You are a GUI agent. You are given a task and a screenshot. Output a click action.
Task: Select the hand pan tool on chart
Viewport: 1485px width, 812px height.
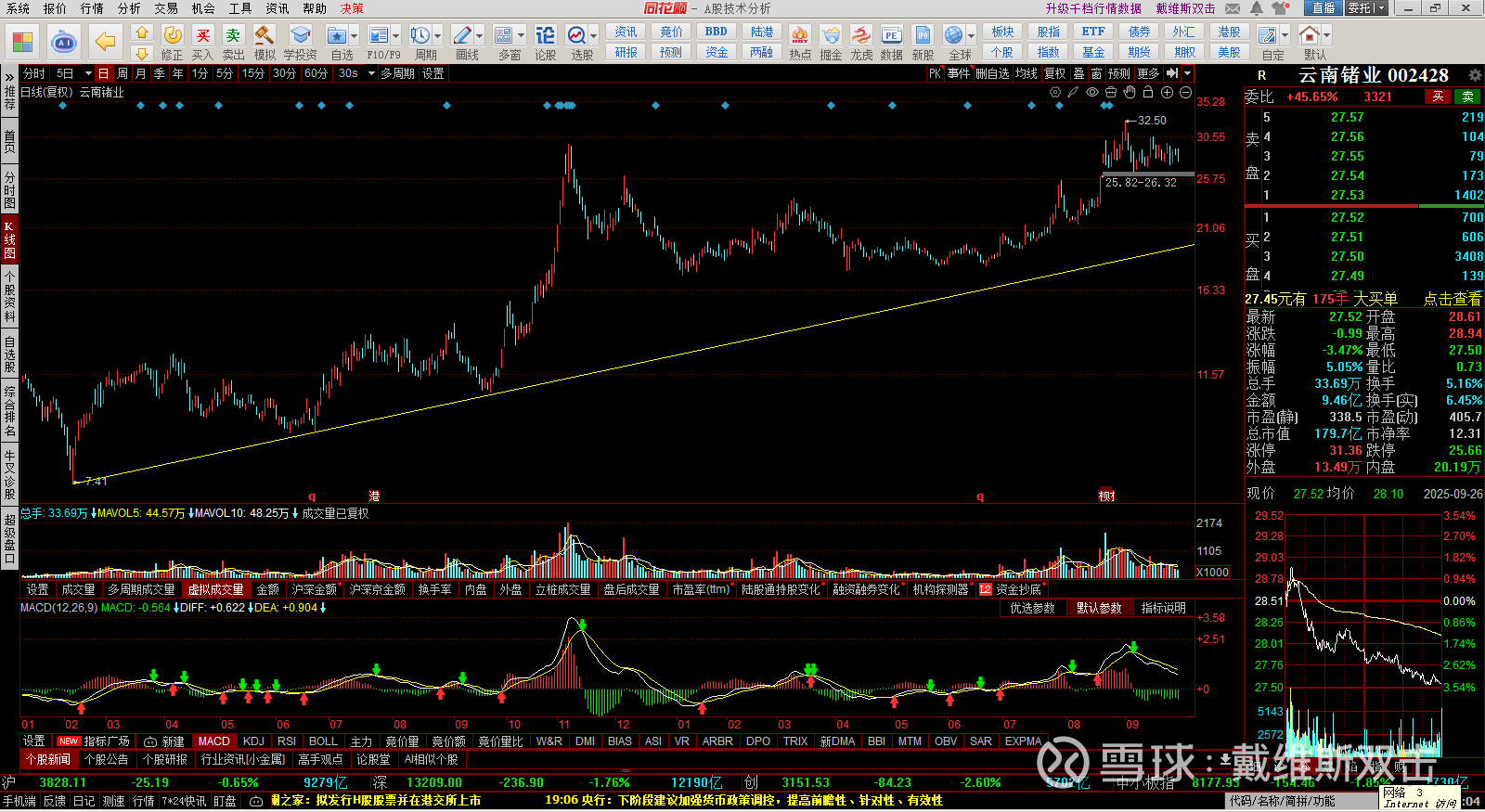(x=1130, y=92)
